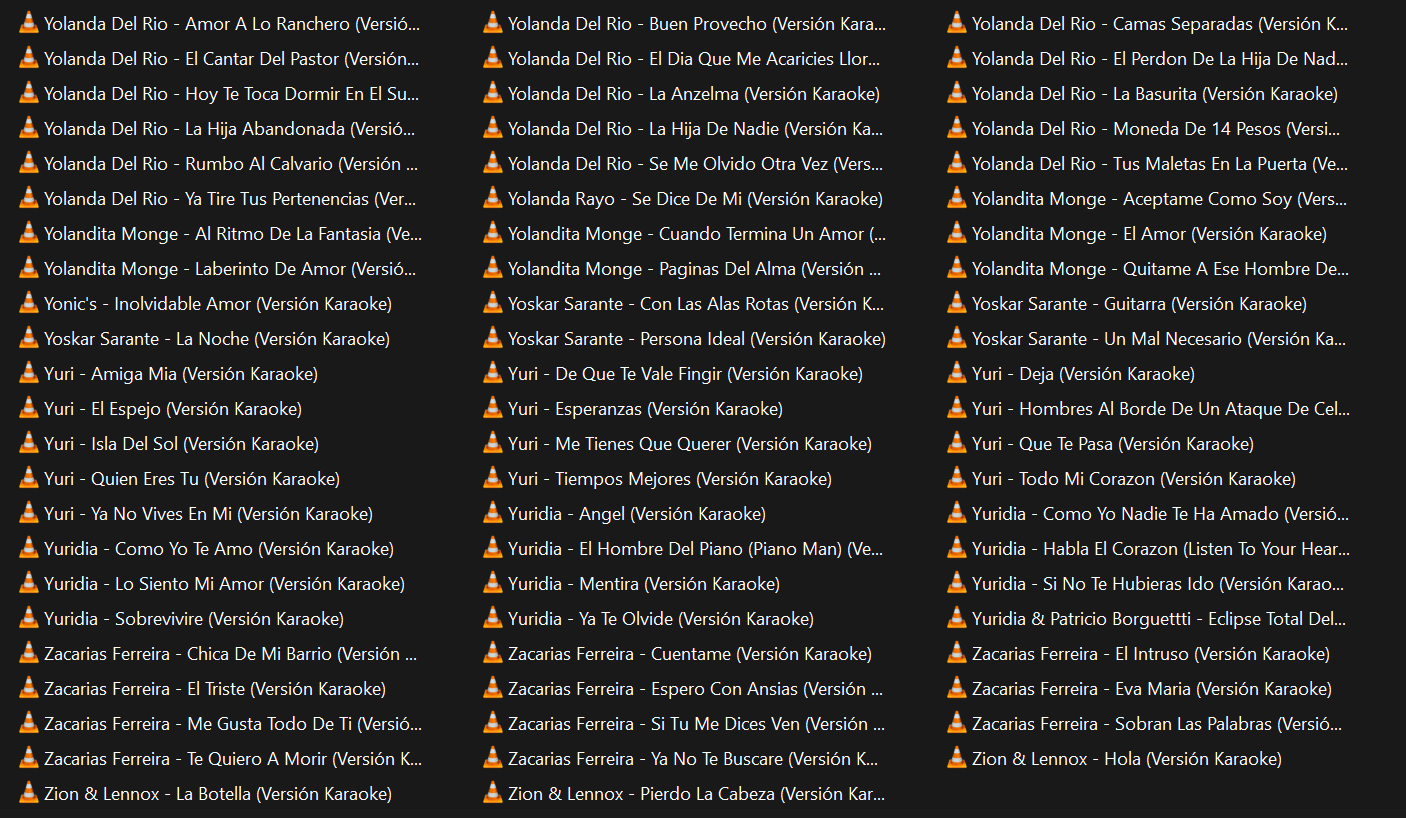The image size is (1406, 818).
Task: Select file Yuri - De Que Te Vale Fingir
Action: [x=673, y=373]
